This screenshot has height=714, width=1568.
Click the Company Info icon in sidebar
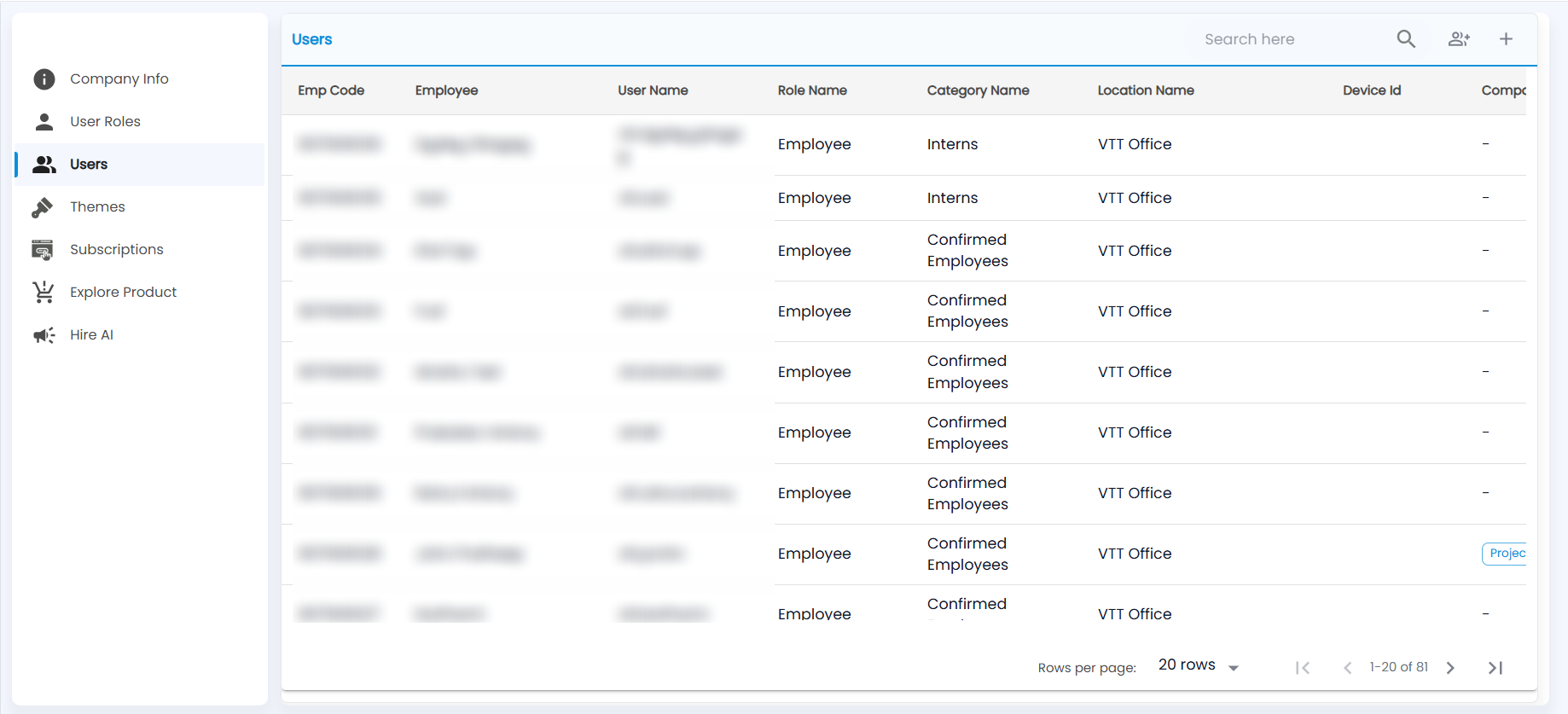click(x=44, y=79)
